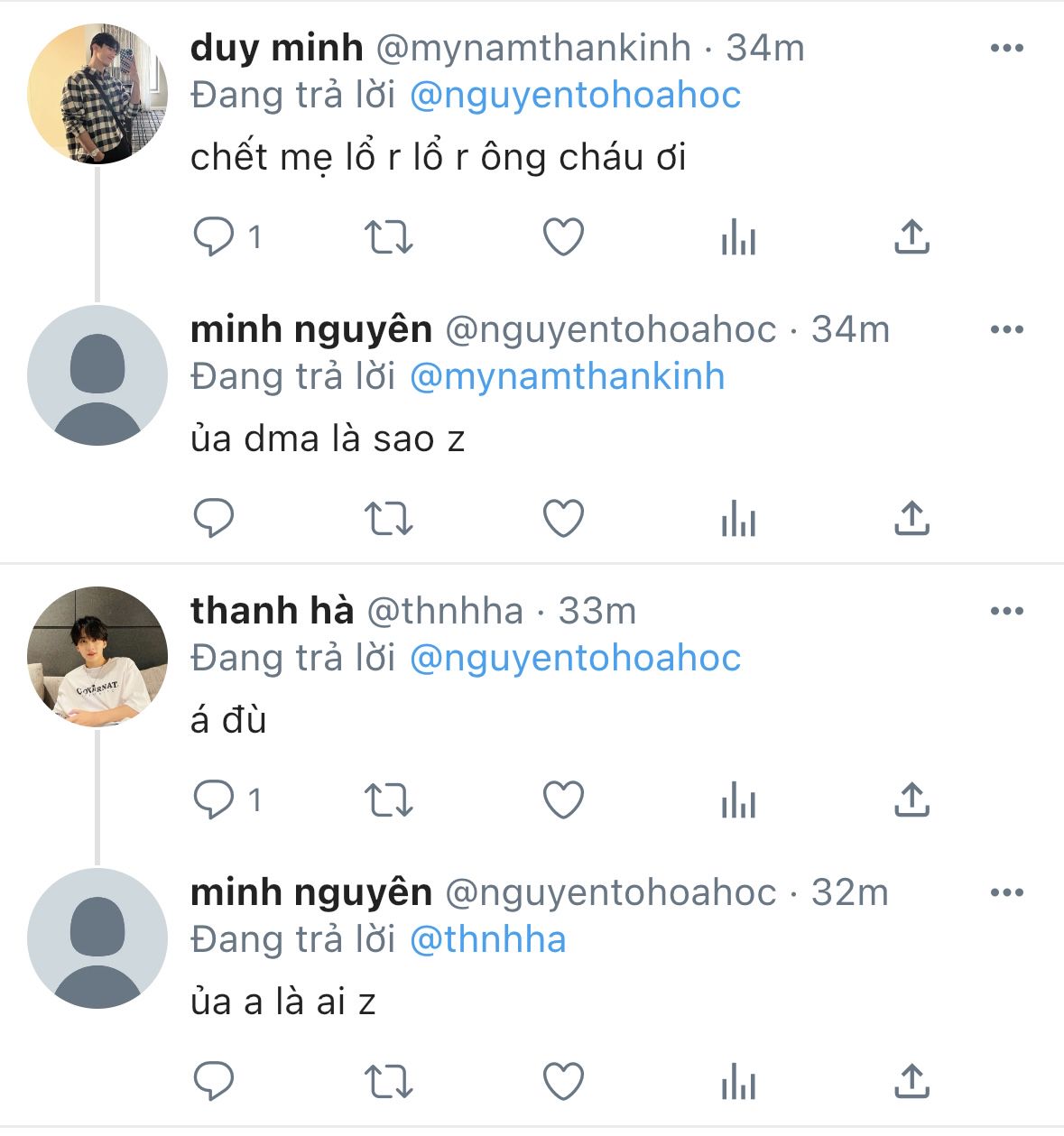Image resolution: width=1064 pixels, height=1136 pixels.
Task: Open duy minh's profile picture
Action: click(97, 94)
